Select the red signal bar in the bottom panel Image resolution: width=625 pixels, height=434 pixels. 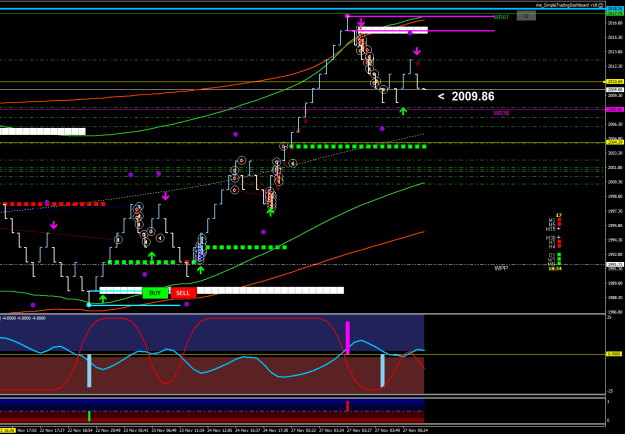348,406
